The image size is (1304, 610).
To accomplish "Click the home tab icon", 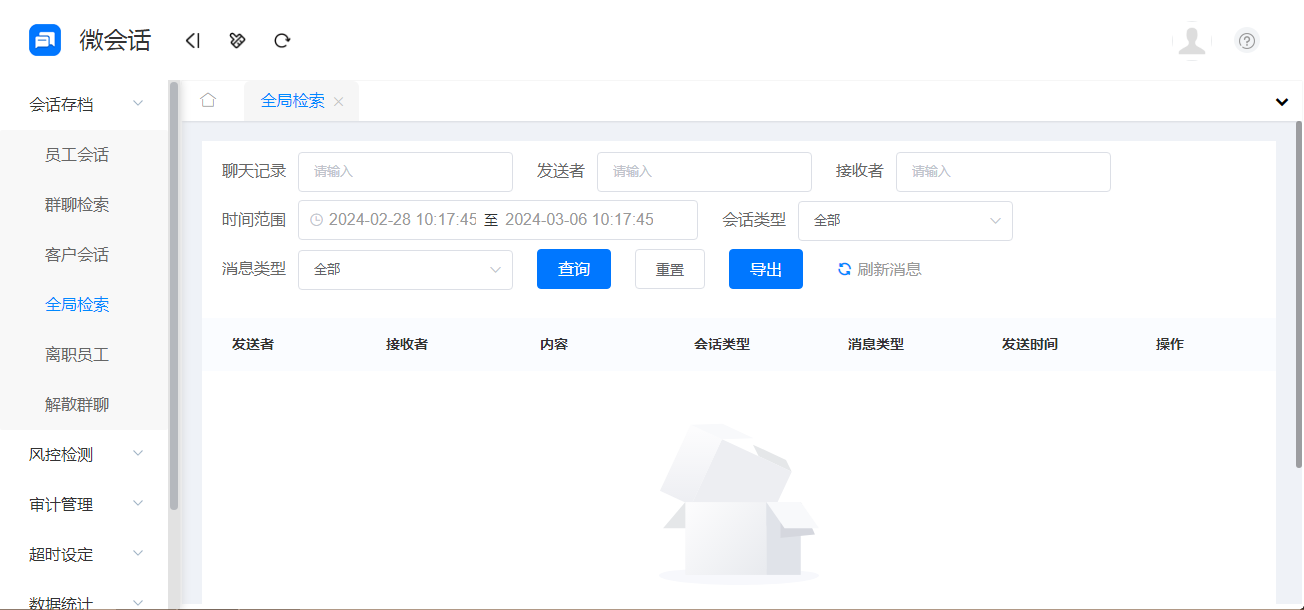I will 209,100.
